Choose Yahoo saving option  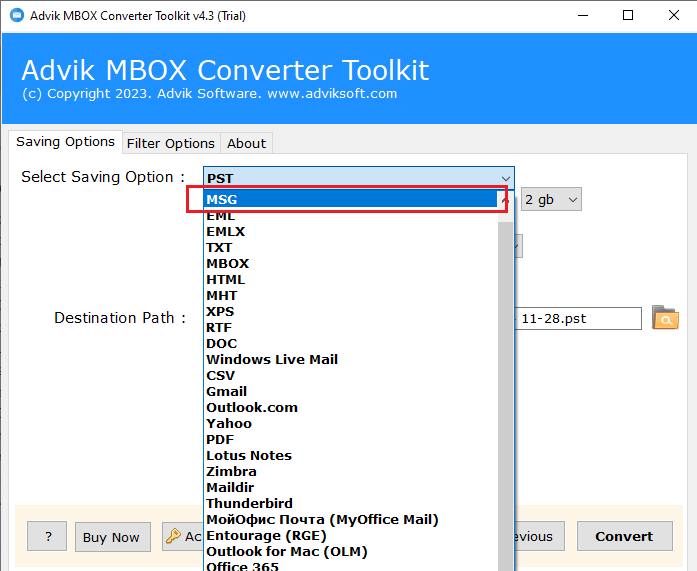click(x=350, y=423)
